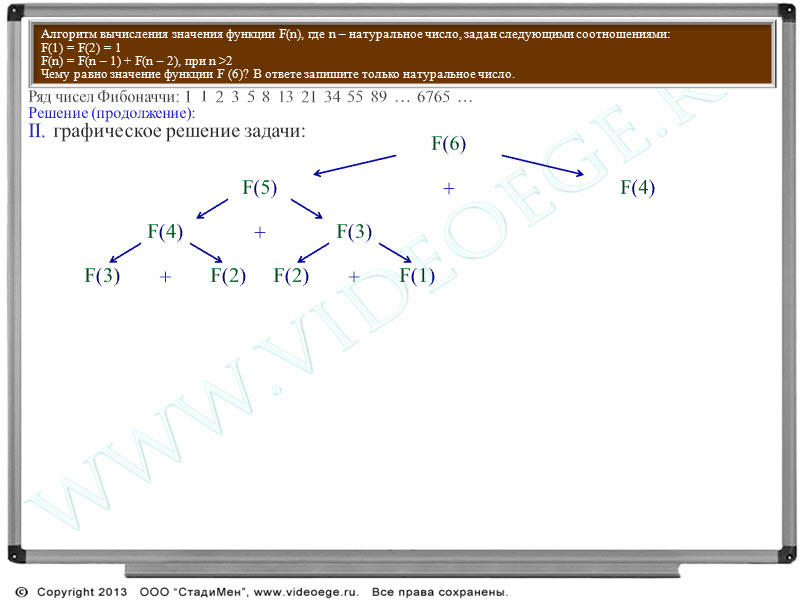The width and height of the screenshot is (800, 600).
Task: Click the F(3) node beneath F(5)
Action: (354, 231)
